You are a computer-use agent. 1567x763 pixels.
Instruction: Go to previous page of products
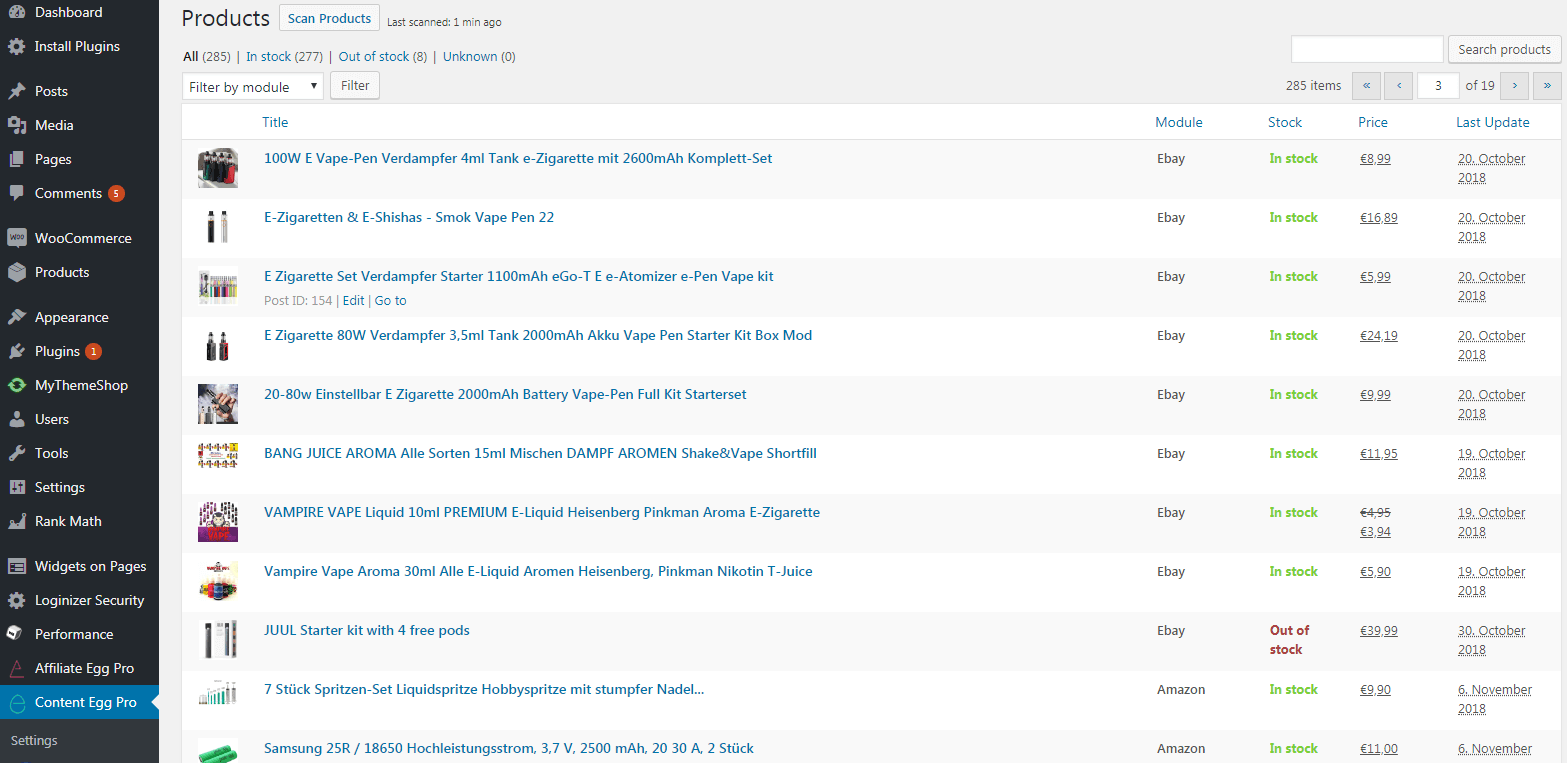tap(1398, 86)
